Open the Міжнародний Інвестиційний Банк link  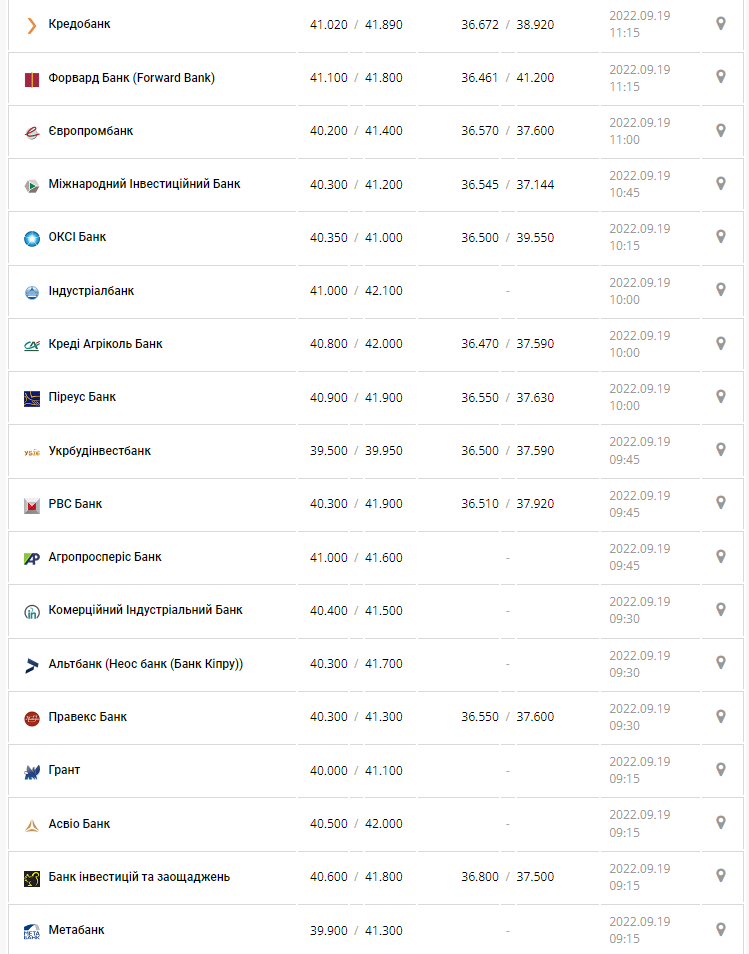point(144,184)
